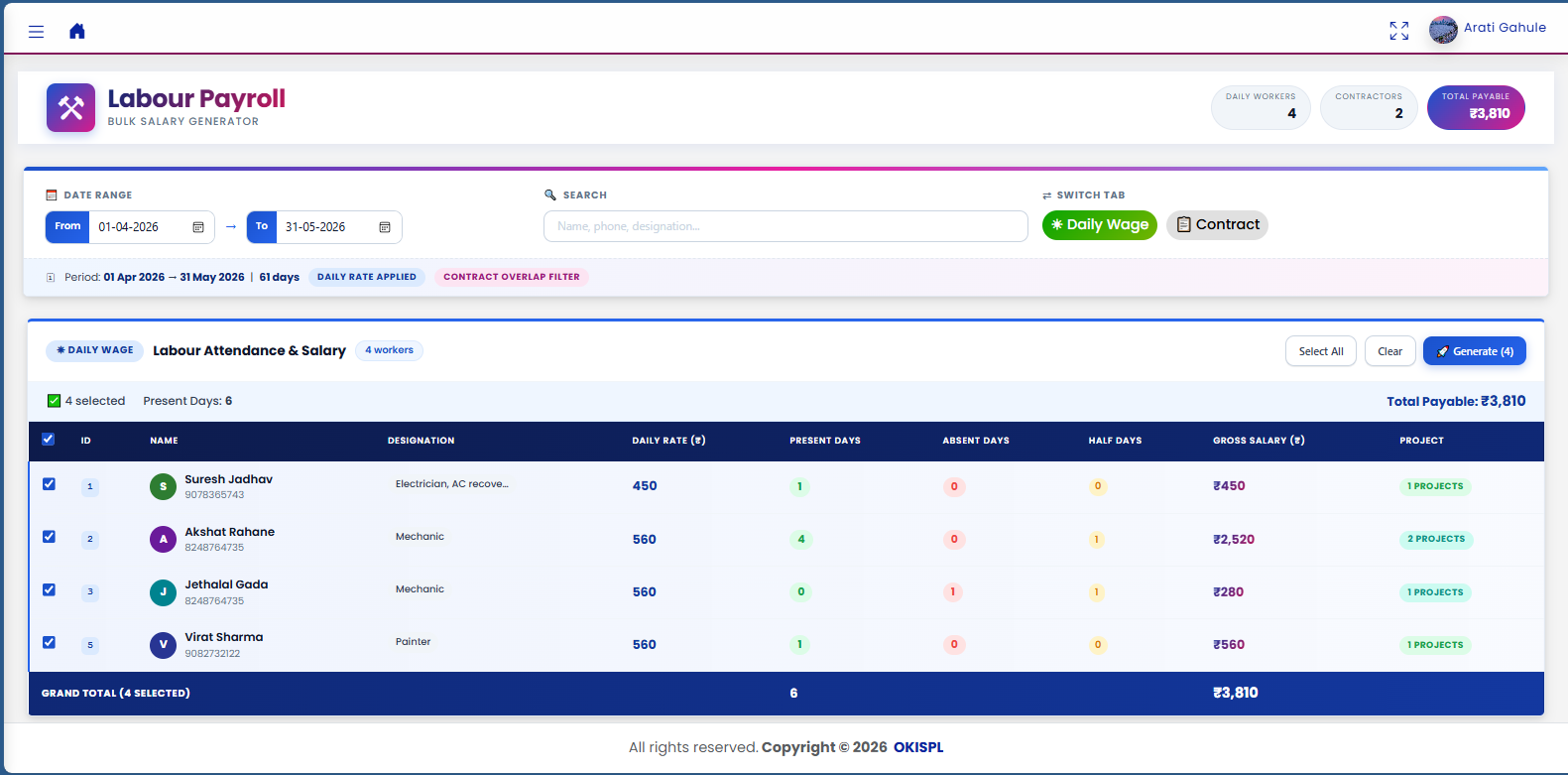This screenshot has height=775, width=1568.
Task: Click the Present Days column header
Action: (x=825, y=441)
